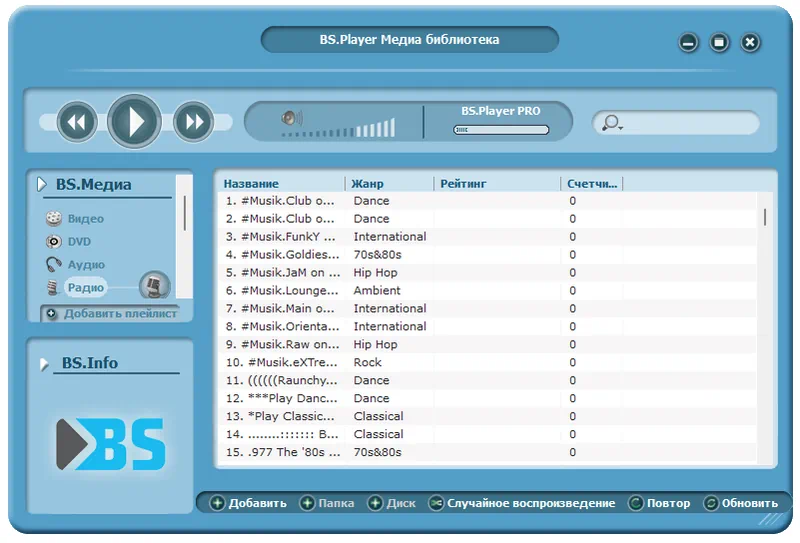Click the Ambient genre cell
800x543 pixels.
tap(377, 290)
